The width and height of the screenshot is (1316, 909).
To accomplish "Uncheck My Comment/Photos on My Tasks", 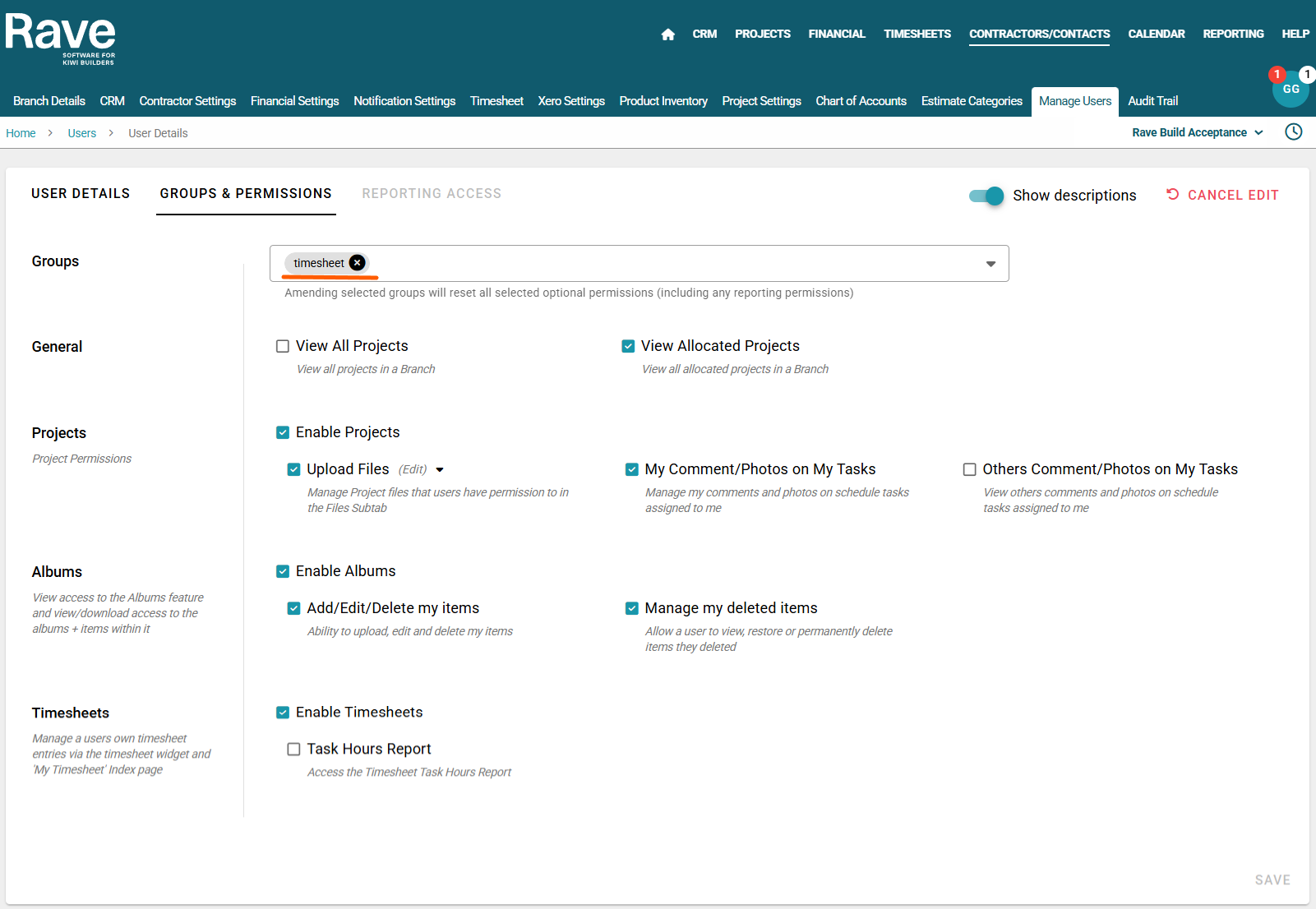I will [632, 469].
